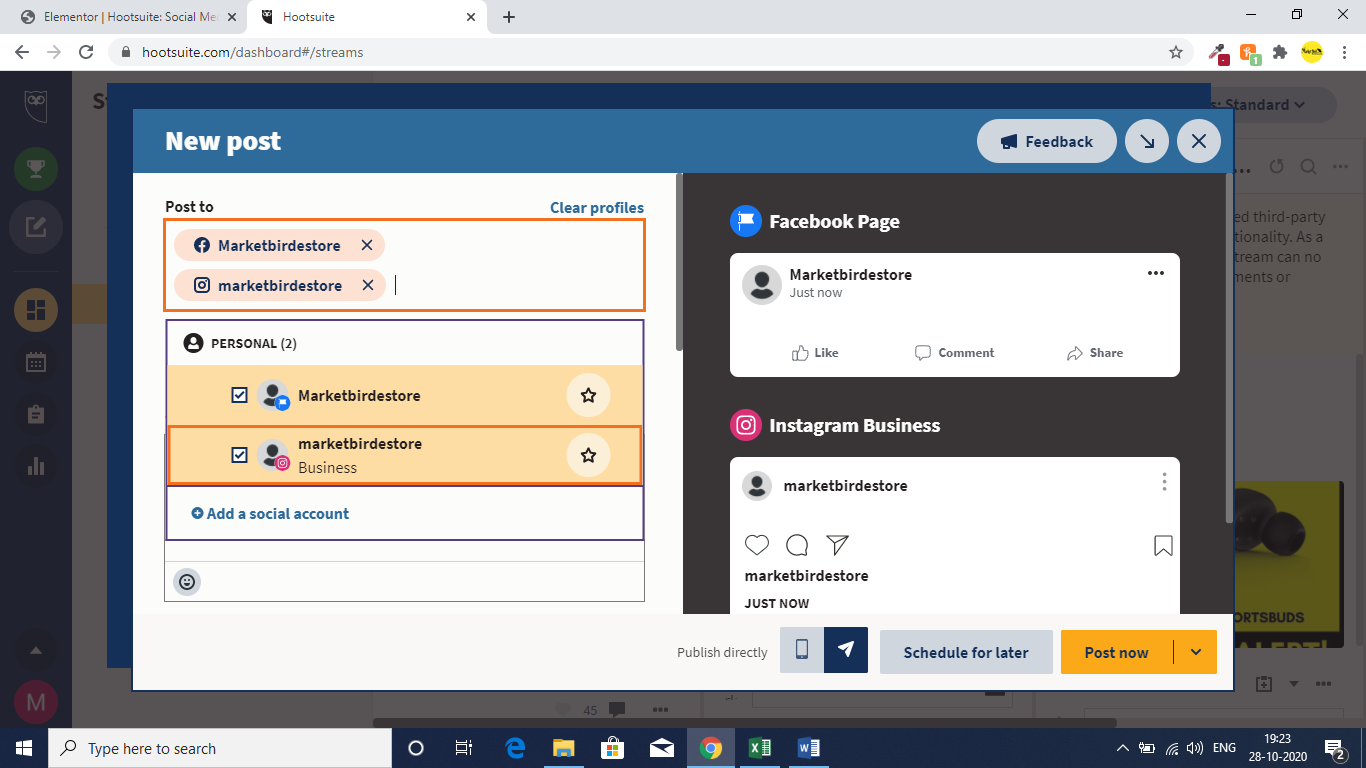Screen dimensions: 1366x768
Task: Open the Streams dashboard icon in sidebar
Action: pos(36,309)
